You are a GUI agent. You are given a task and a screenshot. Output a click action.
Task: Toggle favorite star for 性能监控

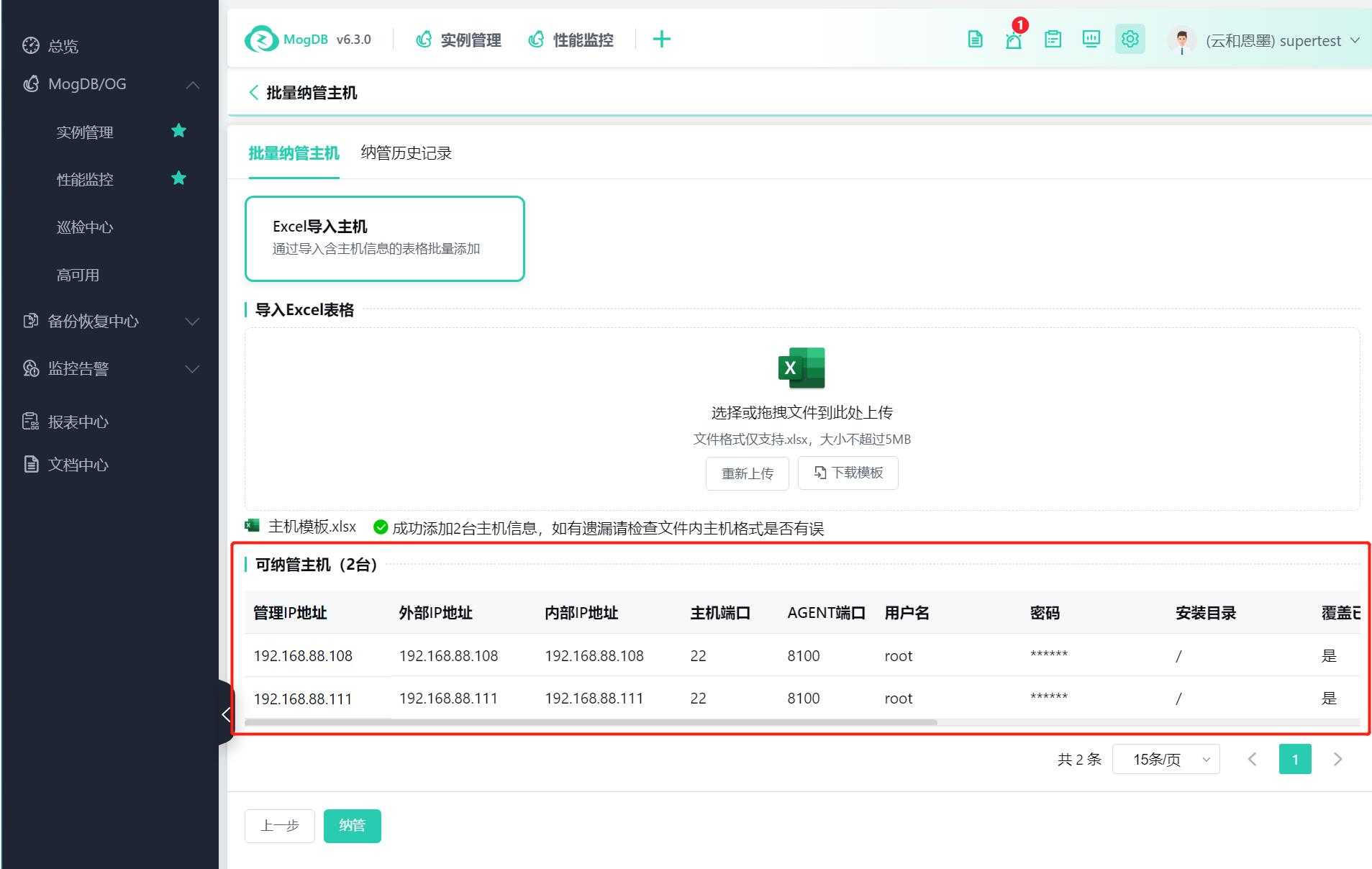pos(179,178)
